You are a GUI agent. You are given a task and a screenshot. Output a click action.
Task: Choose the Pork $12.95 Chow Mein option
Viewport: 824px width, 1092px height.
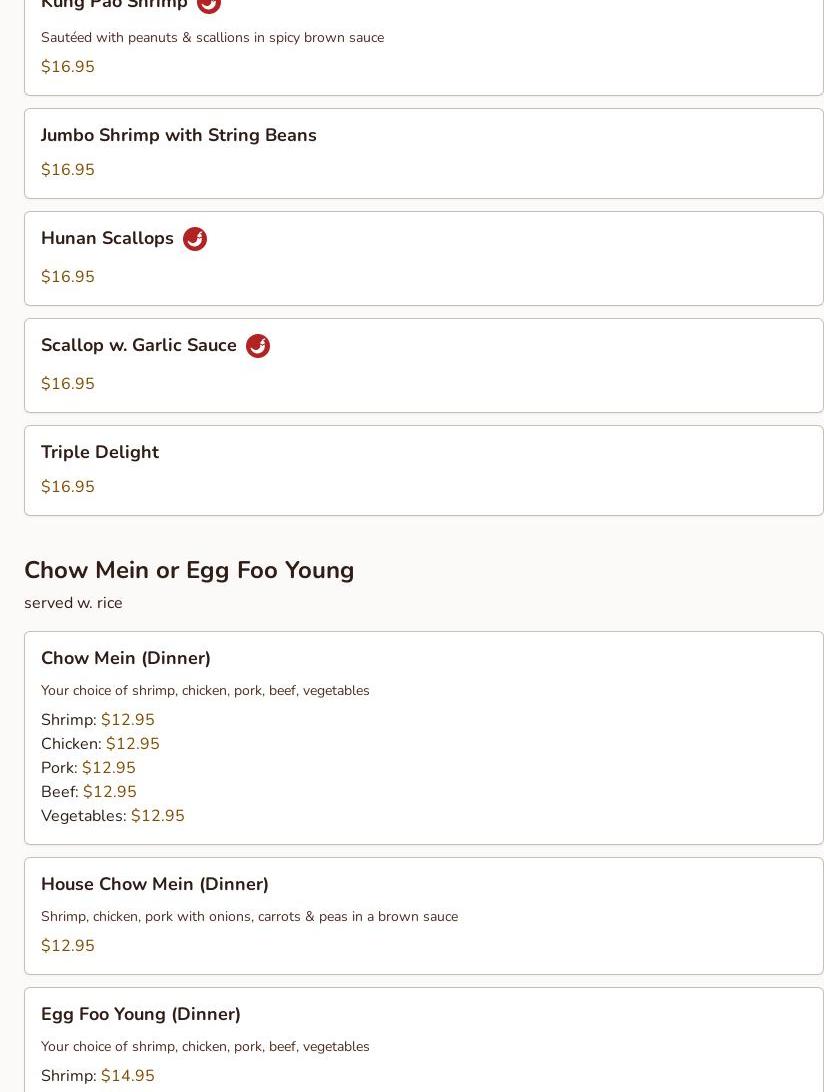coord(88,768)
